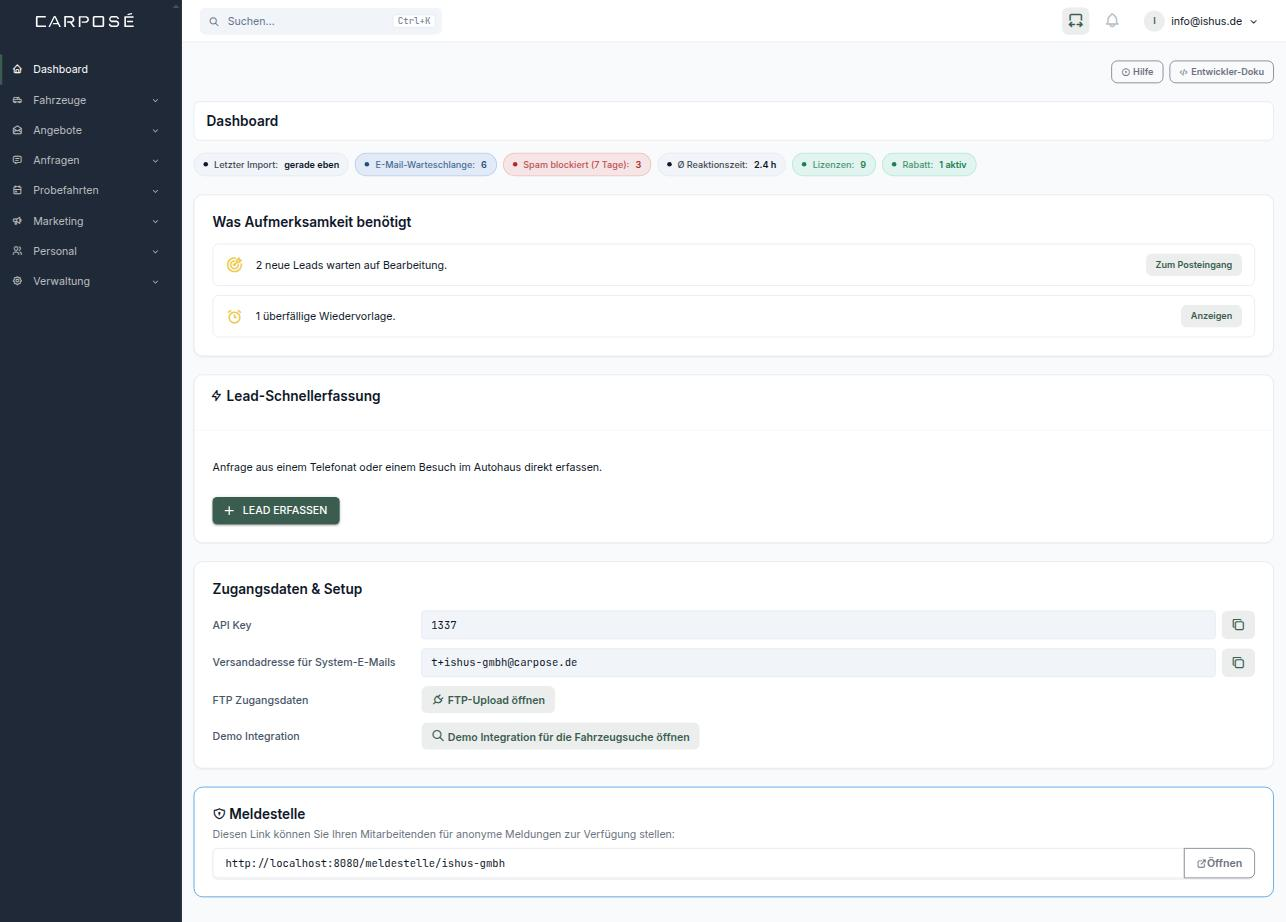Image resolution: width=1286 pixels, height=922 pixels.
Task: Open the Demo Integration für die Fahrzeugsuche
Action: coord(560,736)
